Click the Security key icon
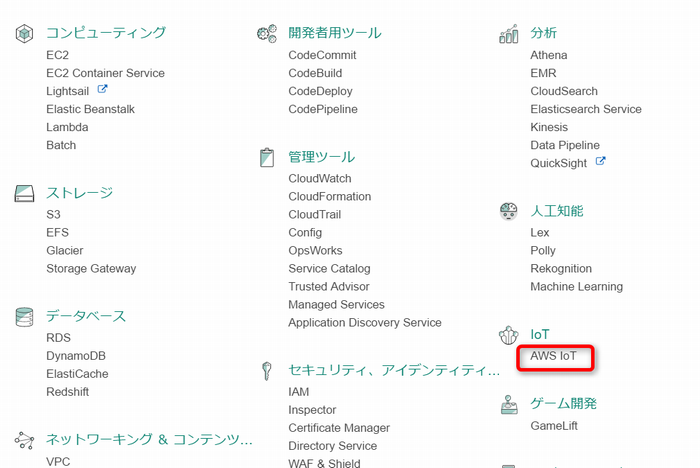The height and width of the screenshot is (468, 700). [x=267, y=371]
